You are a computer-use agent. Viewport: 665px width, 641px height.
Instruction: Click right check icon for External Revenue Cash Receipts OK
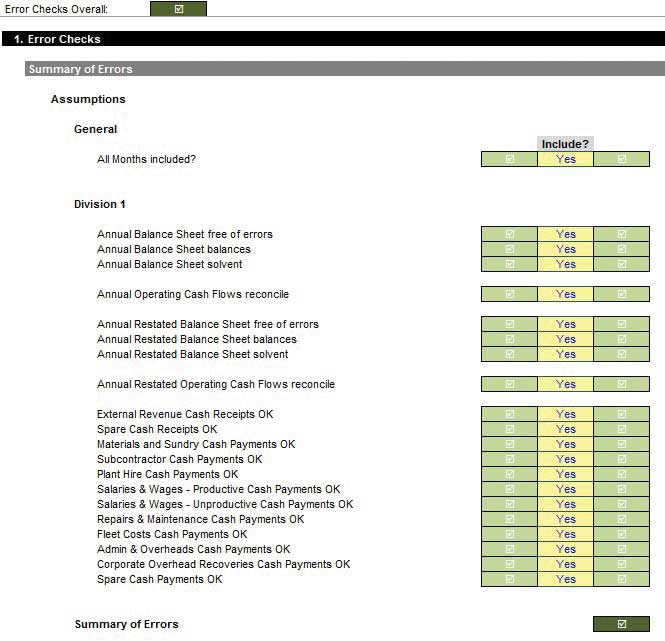tap(621, 414)
